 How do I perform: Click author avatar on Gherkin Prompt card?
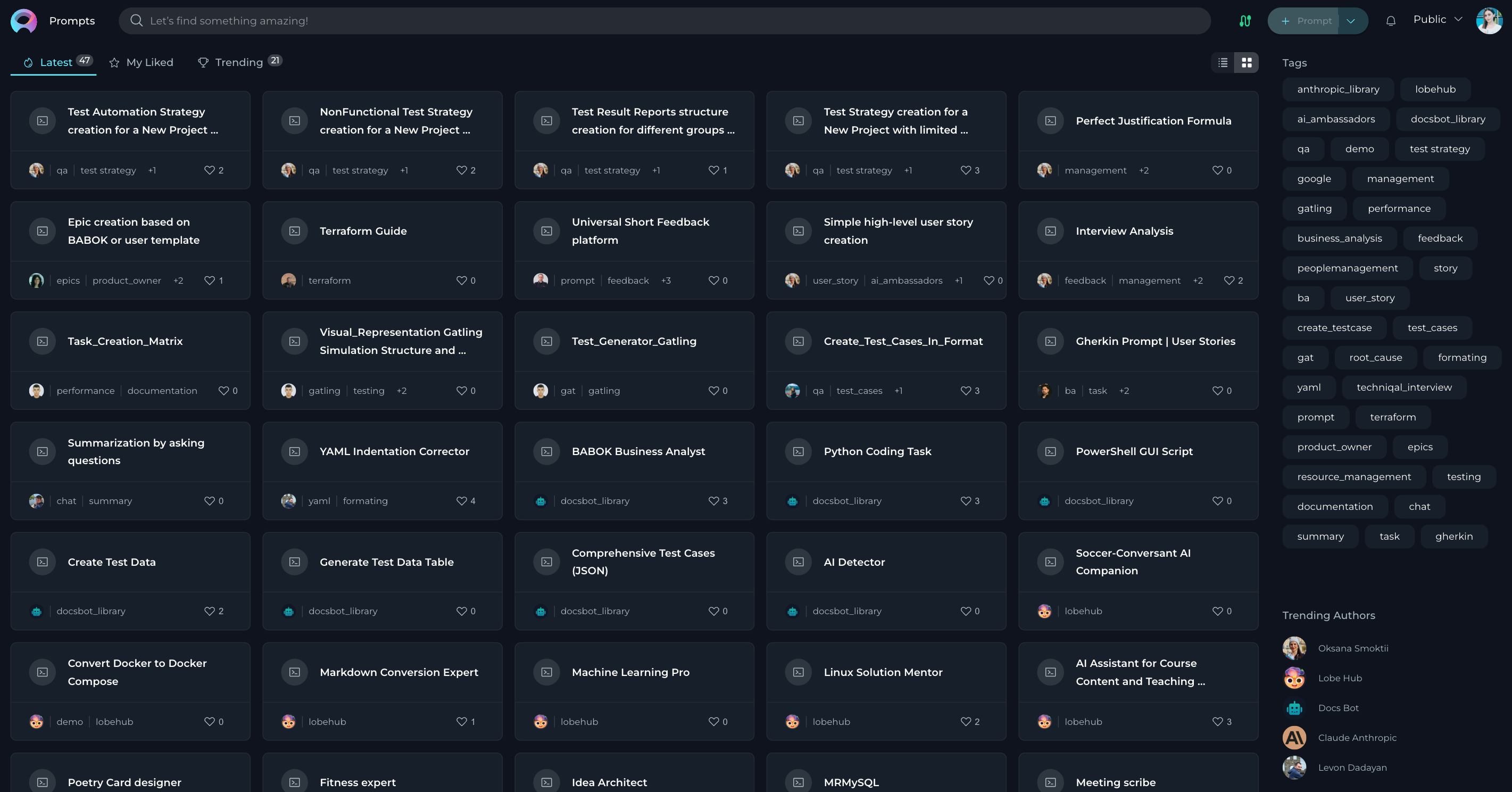pos(1044,391)
